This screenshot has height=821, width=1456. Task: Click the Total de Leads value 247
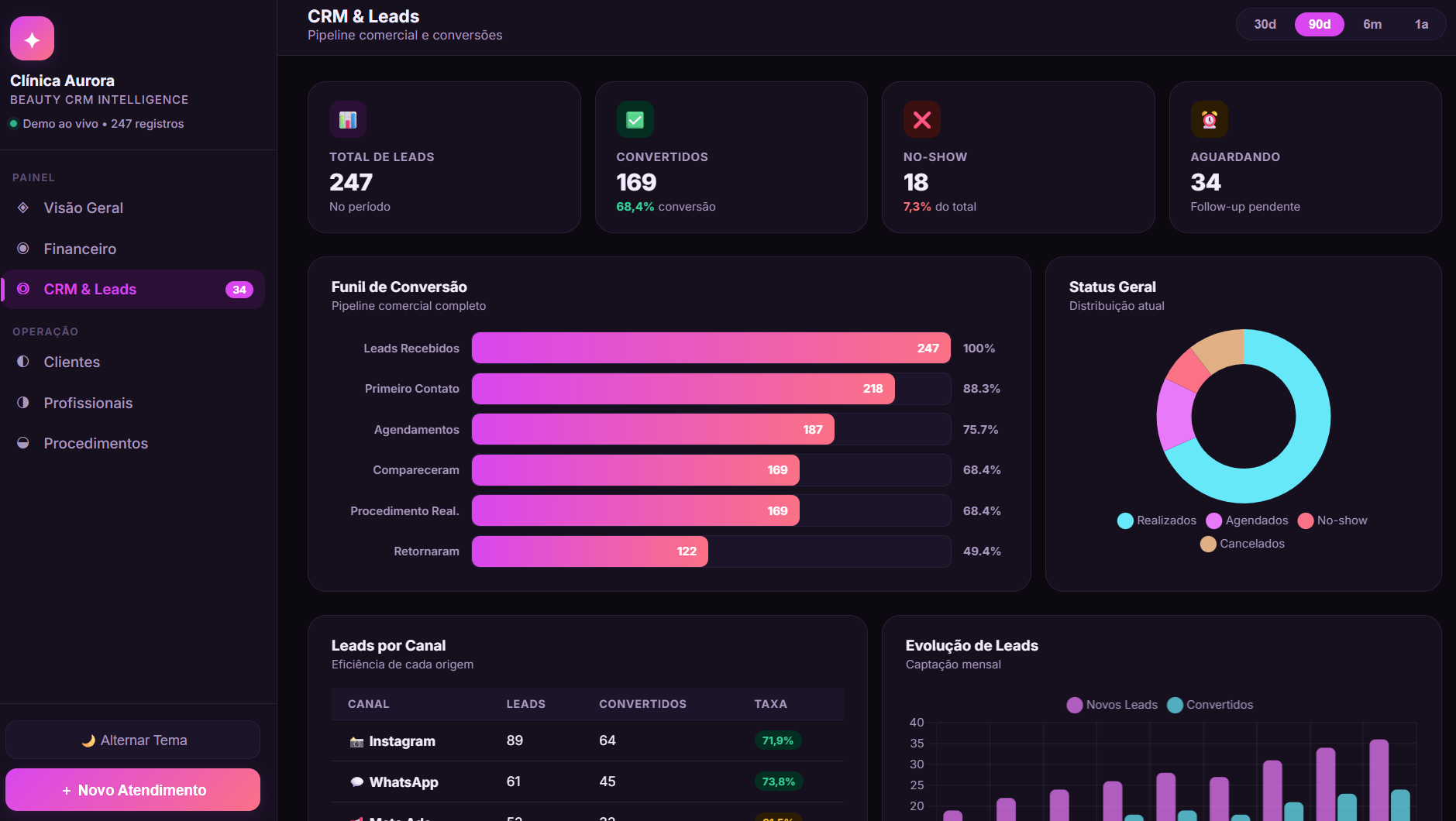tap(351, 182)
